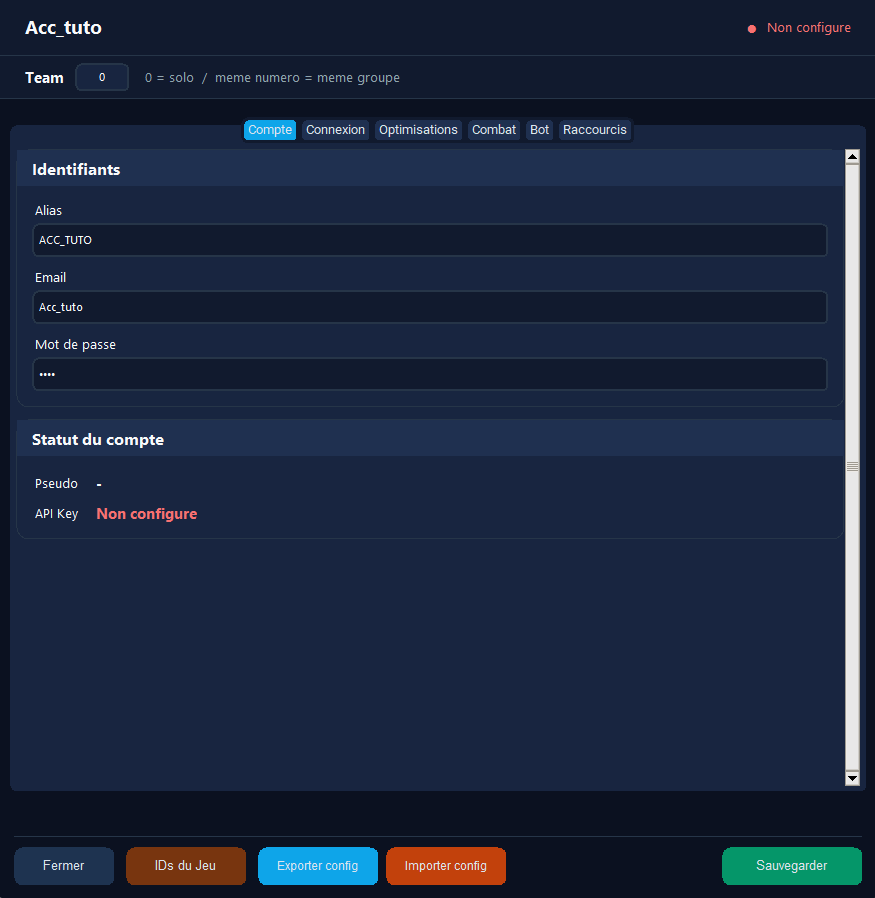This screenshot has height=898, width=875.
Task: Open the Connexion tab
Action: (x=335, y=130)
